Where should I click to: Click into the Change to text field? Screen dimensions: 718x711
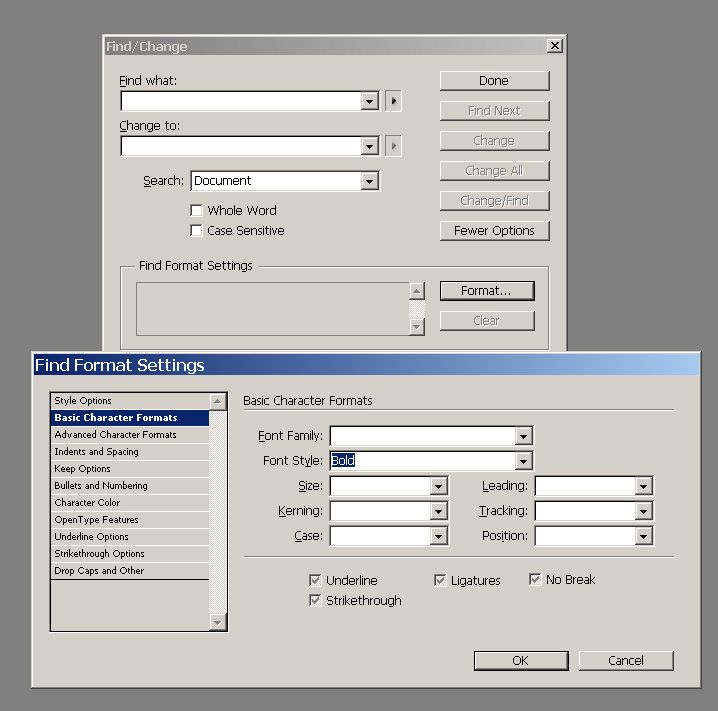tap(241, 147)
